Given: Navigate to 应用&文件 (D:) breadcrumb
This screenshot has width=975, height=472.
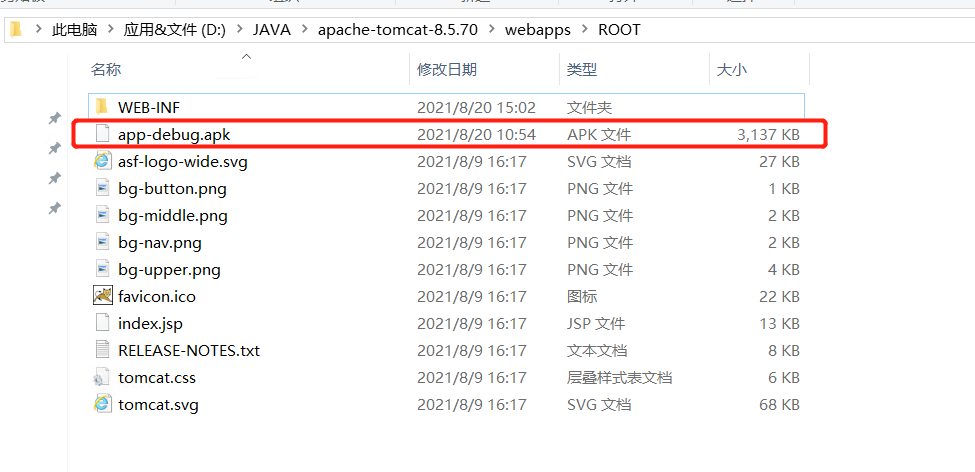Looking at the screenshot, I should [x=175, y=30].
